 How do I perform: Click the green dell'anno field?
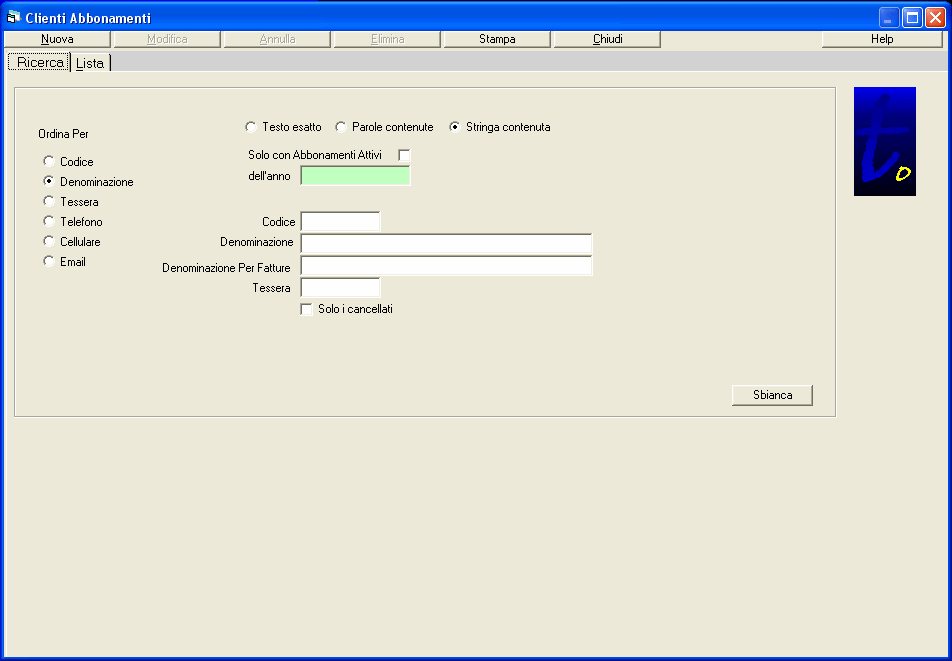click(355, 176)
